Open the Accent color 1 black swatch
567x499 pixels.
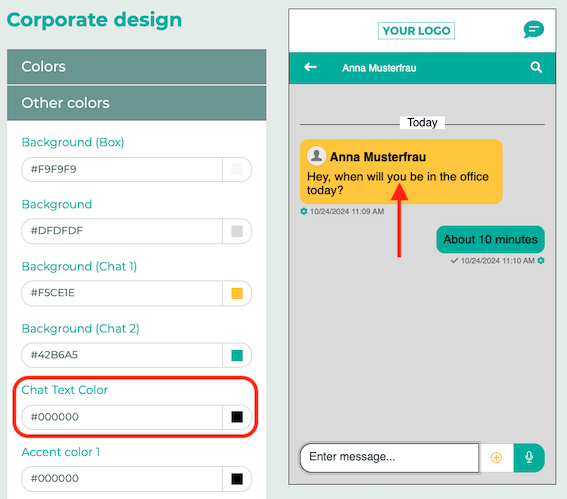coord(237,479)
